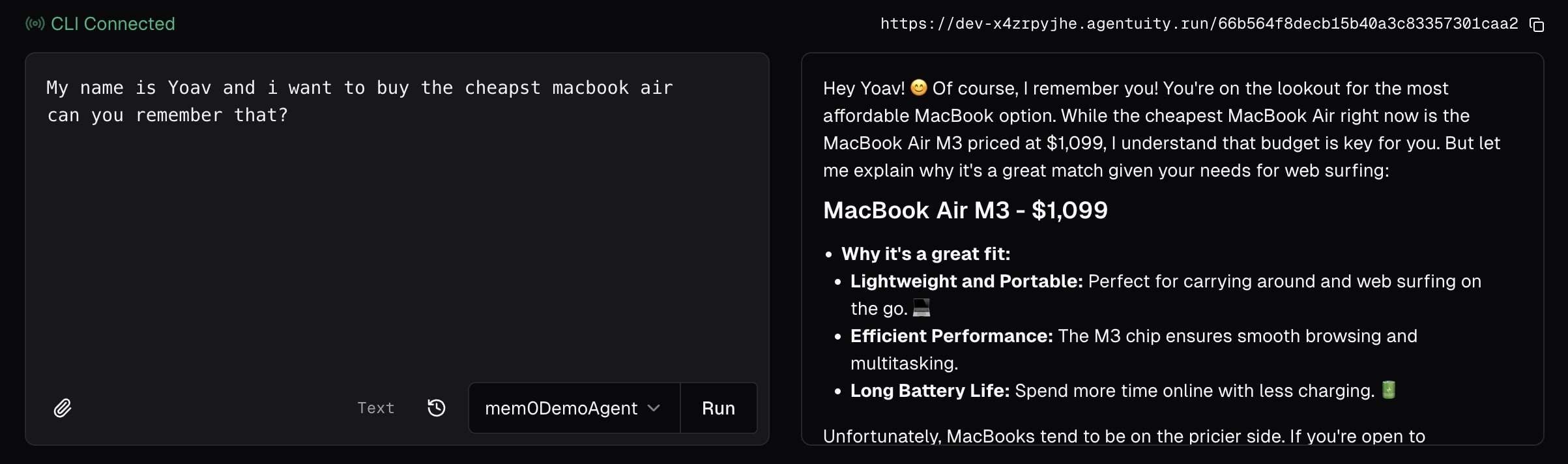Click the smiling emoji in the agent response
This screenshot has height=464, width=1568.
[918, 87]
